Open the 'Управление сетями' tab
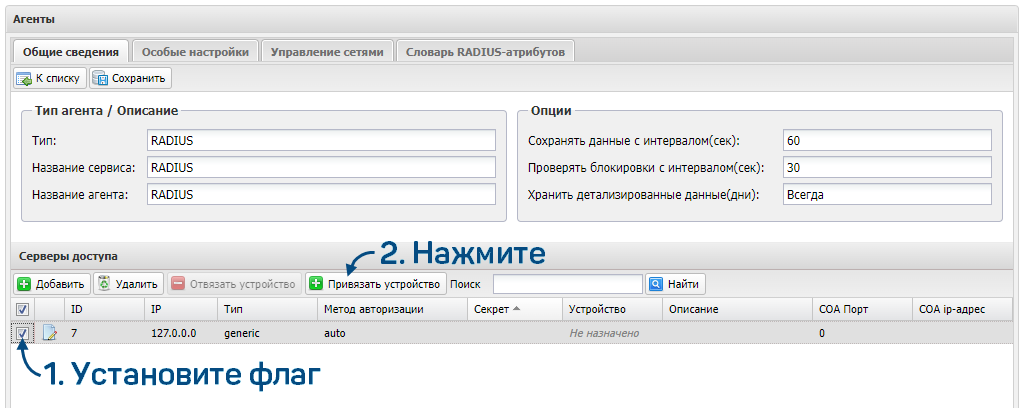The image size is (1024, 408). click(327, 51)
